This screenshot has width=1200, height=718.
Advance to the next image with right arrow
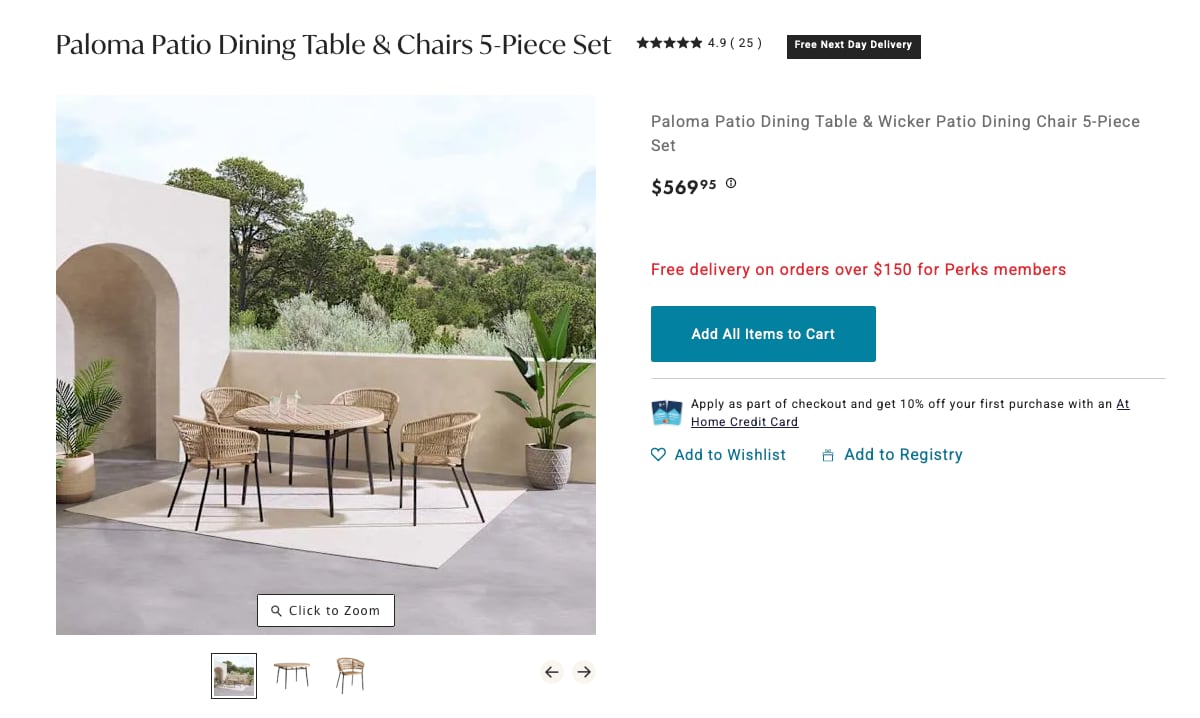click(x=584, y=672)
